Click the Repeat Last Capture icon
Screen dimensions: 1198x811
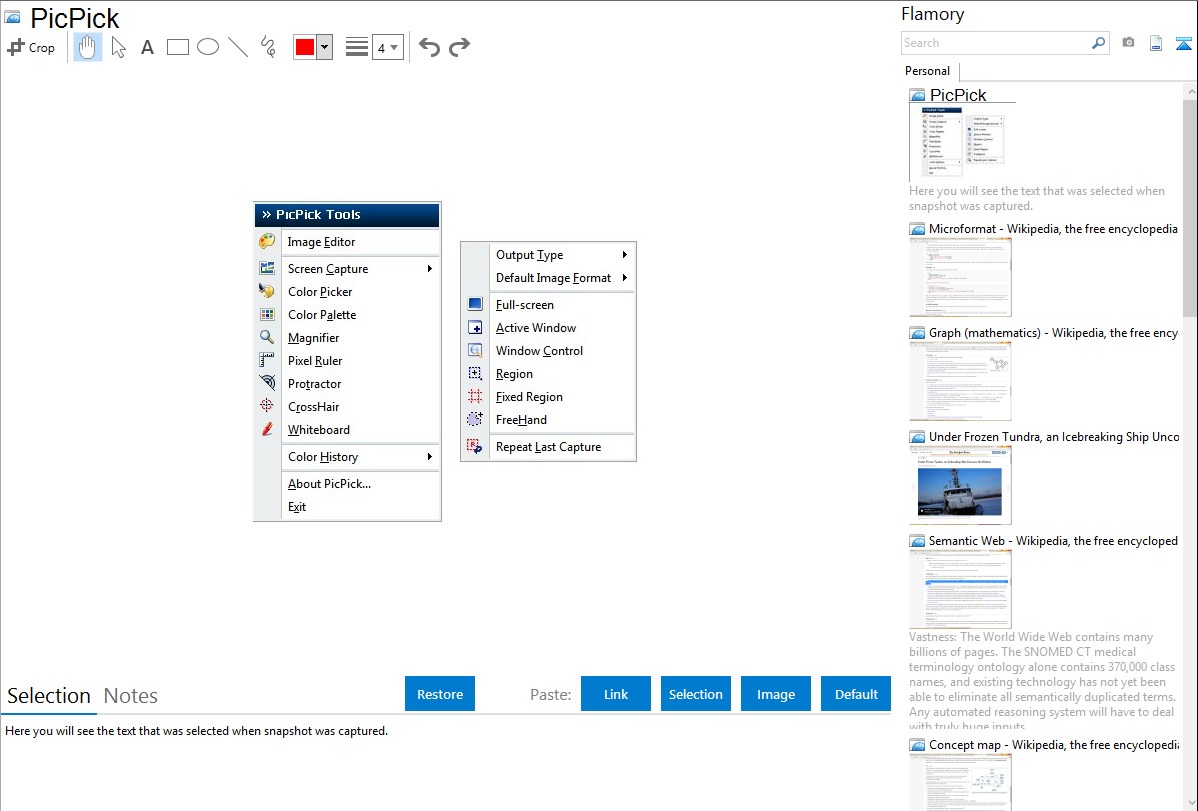pos(475,446)
